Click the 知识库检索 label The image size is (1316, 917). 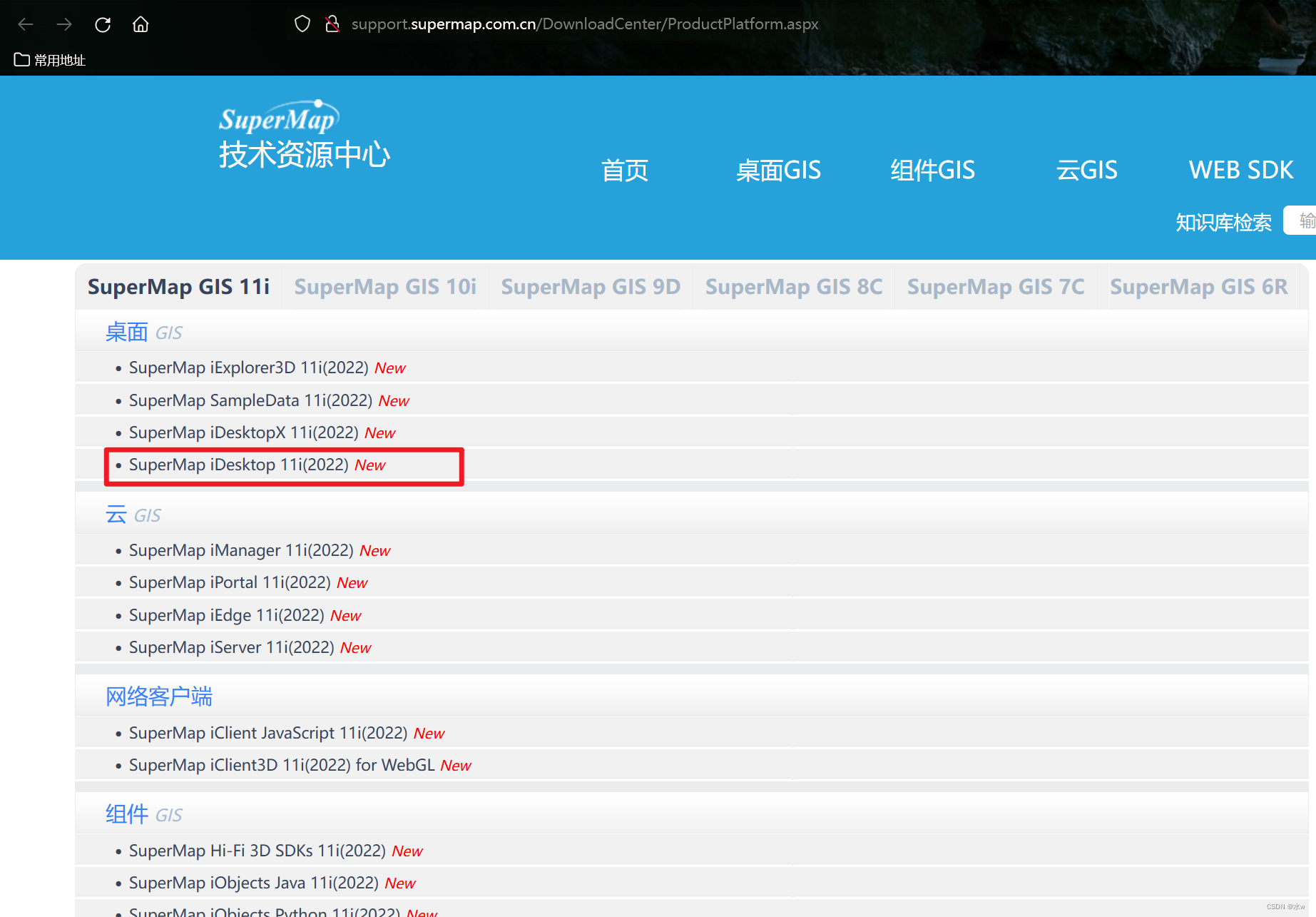(x=1223, y=223)
